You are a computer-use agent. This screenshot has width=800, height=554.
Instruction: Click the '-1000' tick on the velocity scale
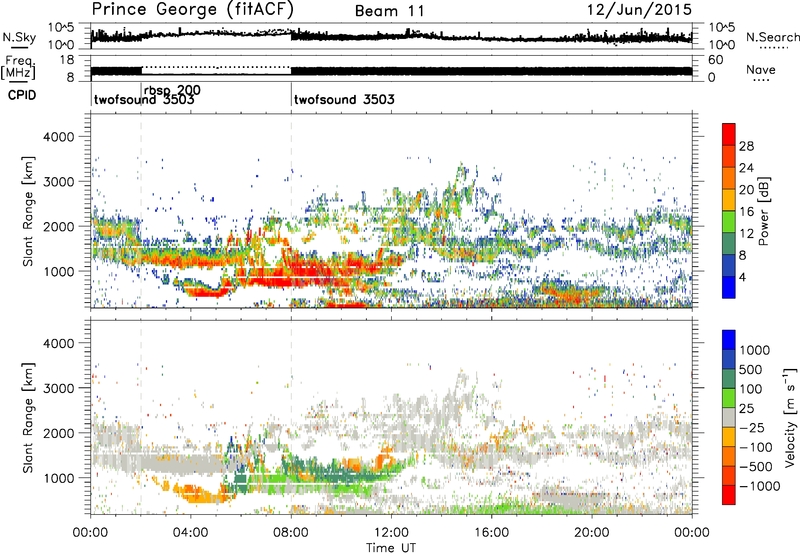click(759, 486)
